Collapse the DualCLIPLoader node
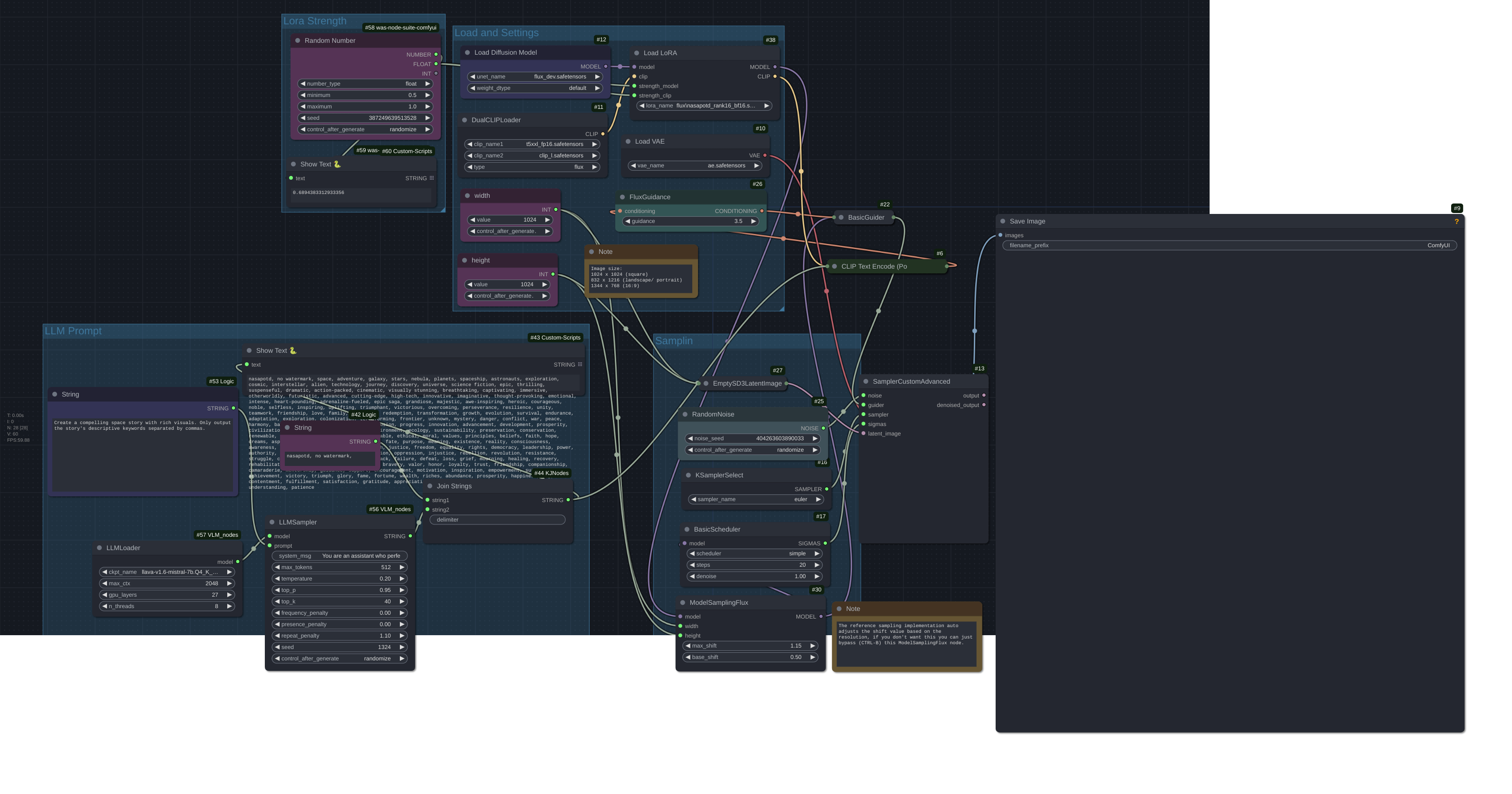The height and width of the screenshot is (794, 1512). point(464,120)
